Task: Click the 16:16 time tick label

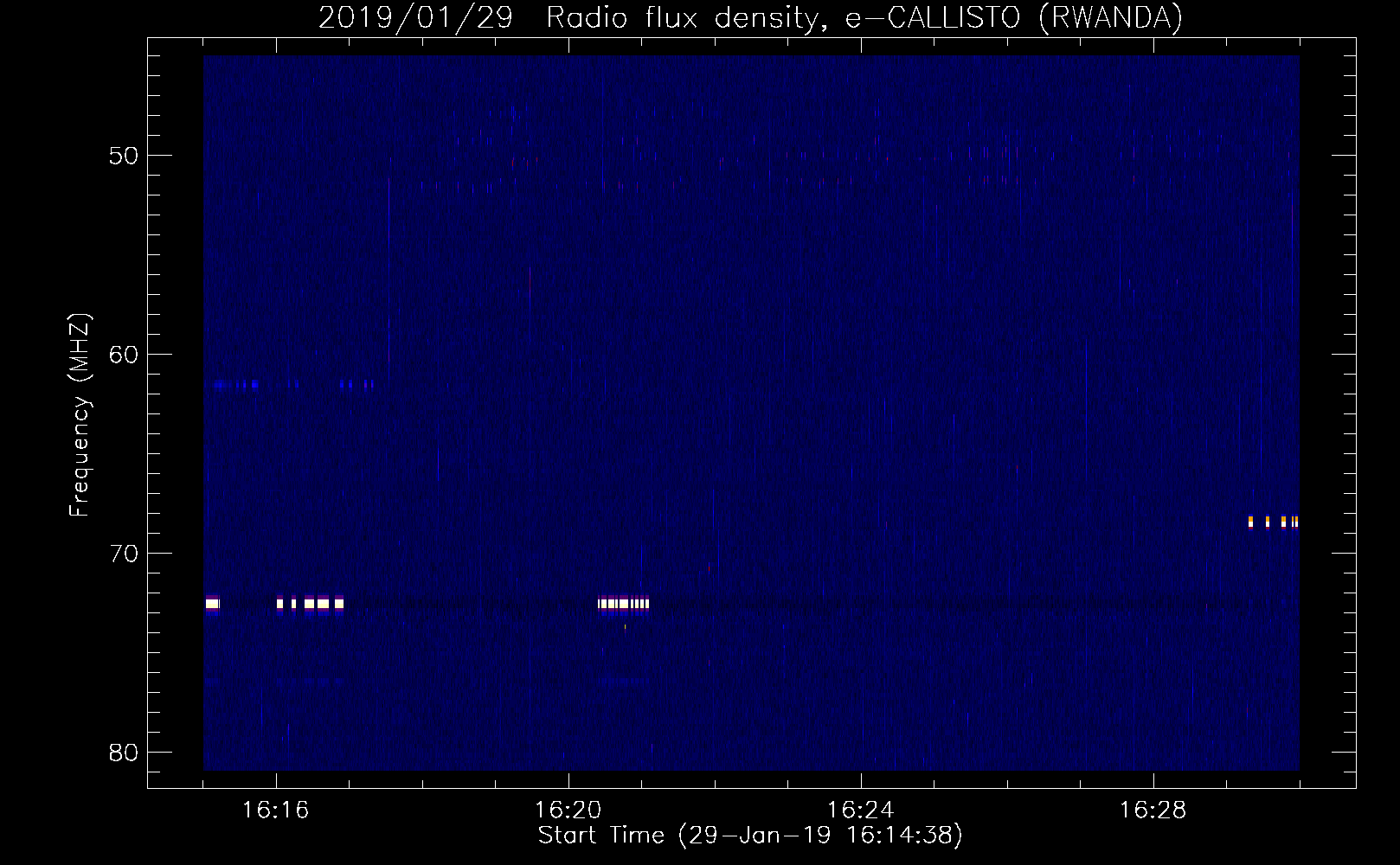Action: pos(275,811)
